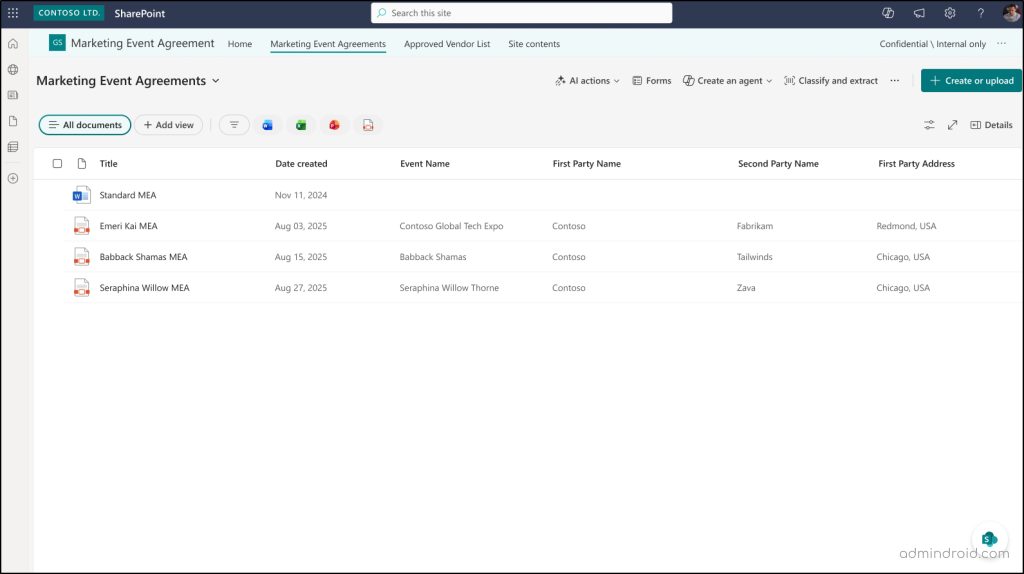Click the Confidential \ Internal only label
This screenshot has width=1024, height=574.
(x=933, y=44)
